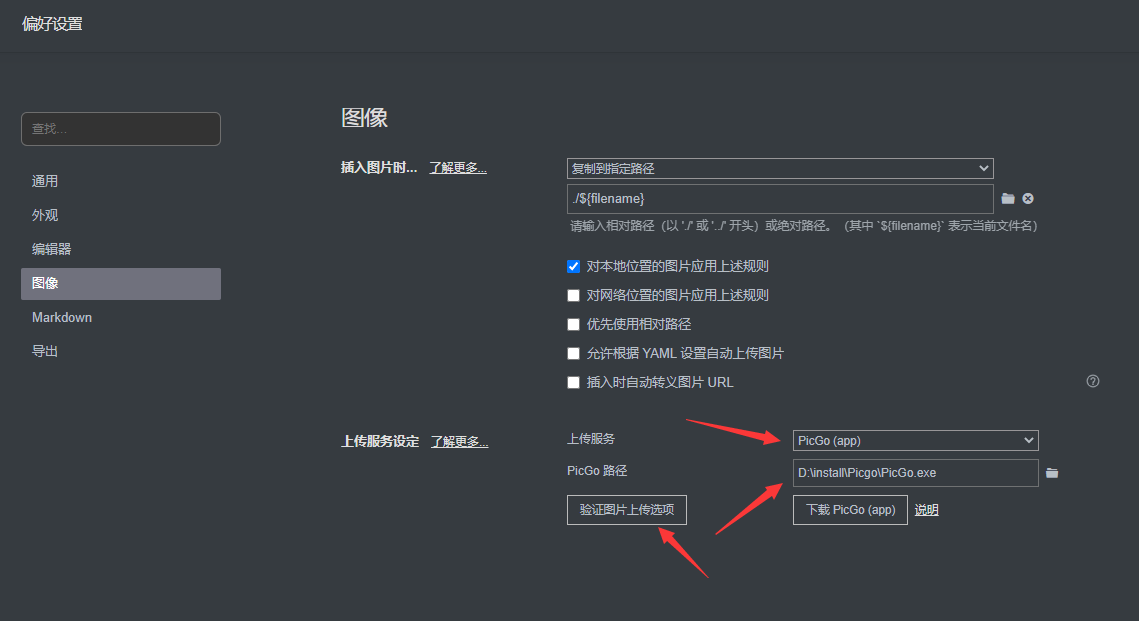Clear the ./${filename} image path
The image size is (1139, 621).
point(1028,198)
